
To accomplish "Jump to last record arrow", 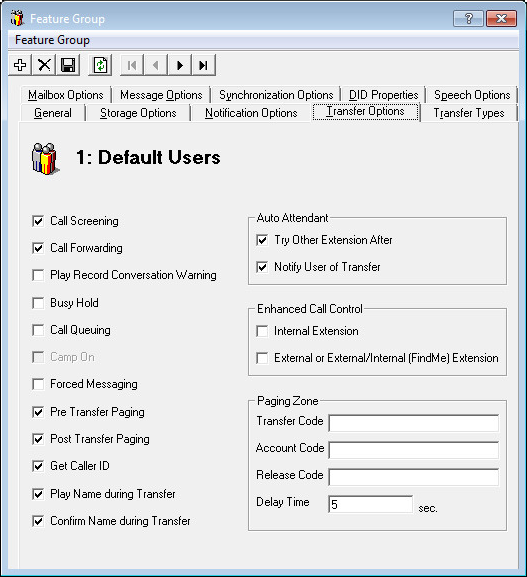I will point(203,65).
